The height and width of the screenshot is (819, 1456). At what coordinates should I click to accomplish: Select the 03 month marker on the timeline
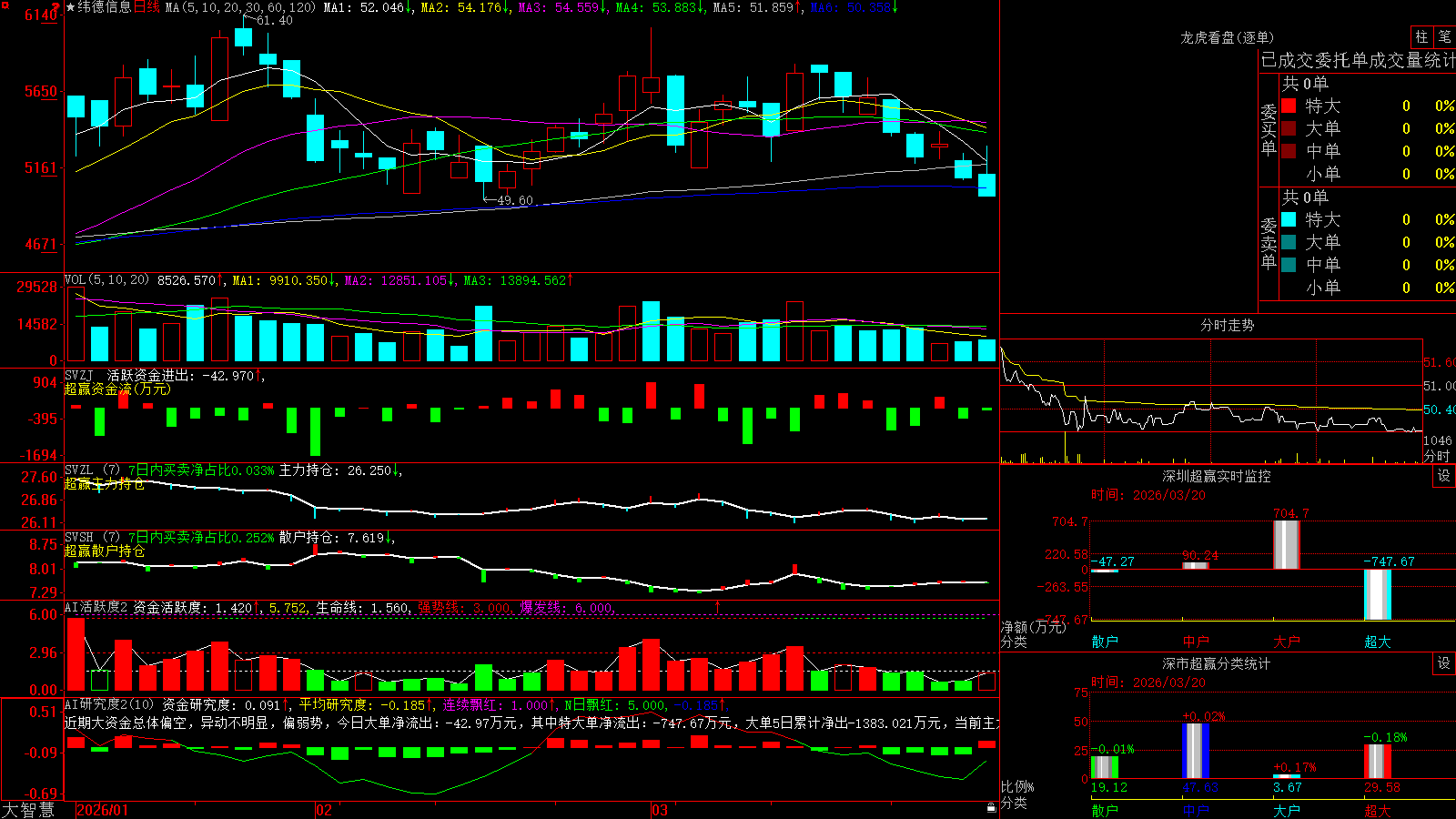coord(660,810)
